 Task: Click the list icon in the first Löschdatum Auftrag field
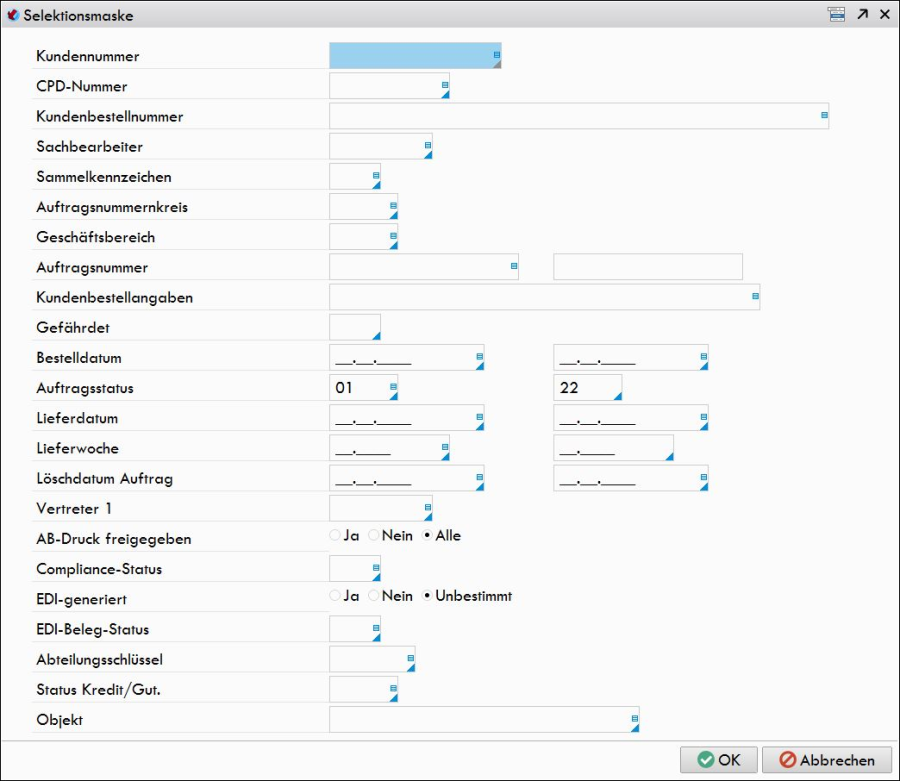pyautogui.click(x=479, y=477)
